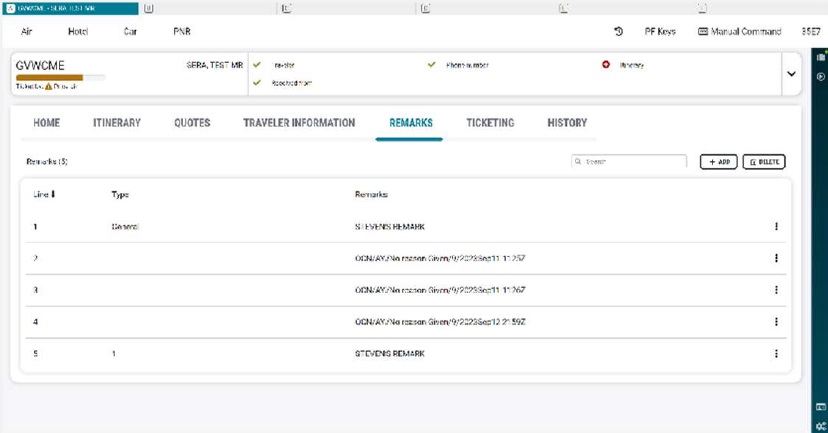Expand the PNR header panel chevron
828x433 pixels.
pyautogui.click(x=791, y=74)
